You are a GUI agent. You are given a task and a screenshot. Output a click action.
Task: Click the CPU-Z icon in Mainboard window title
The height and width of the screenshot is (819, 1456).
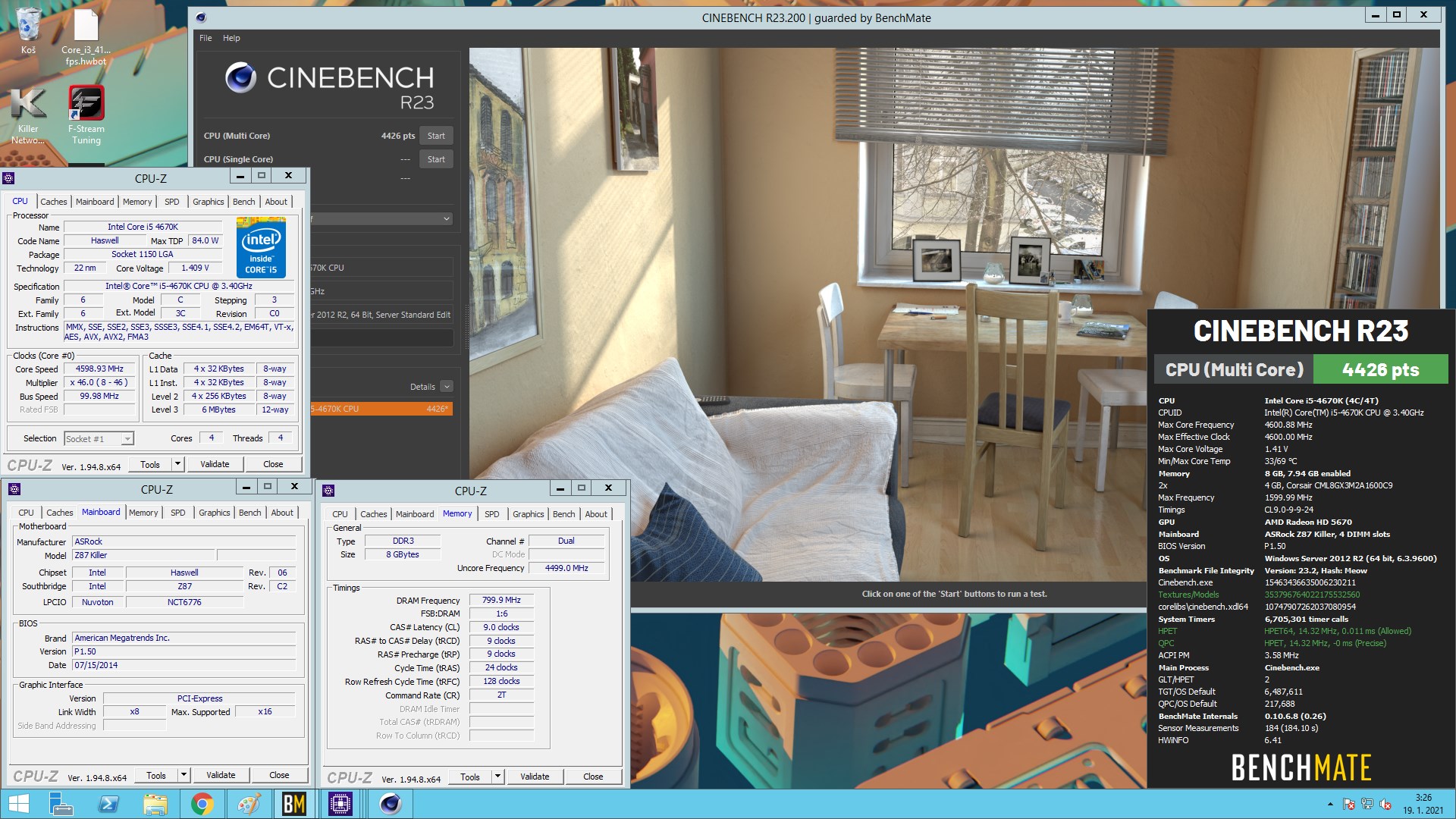[x=14, y=489]
